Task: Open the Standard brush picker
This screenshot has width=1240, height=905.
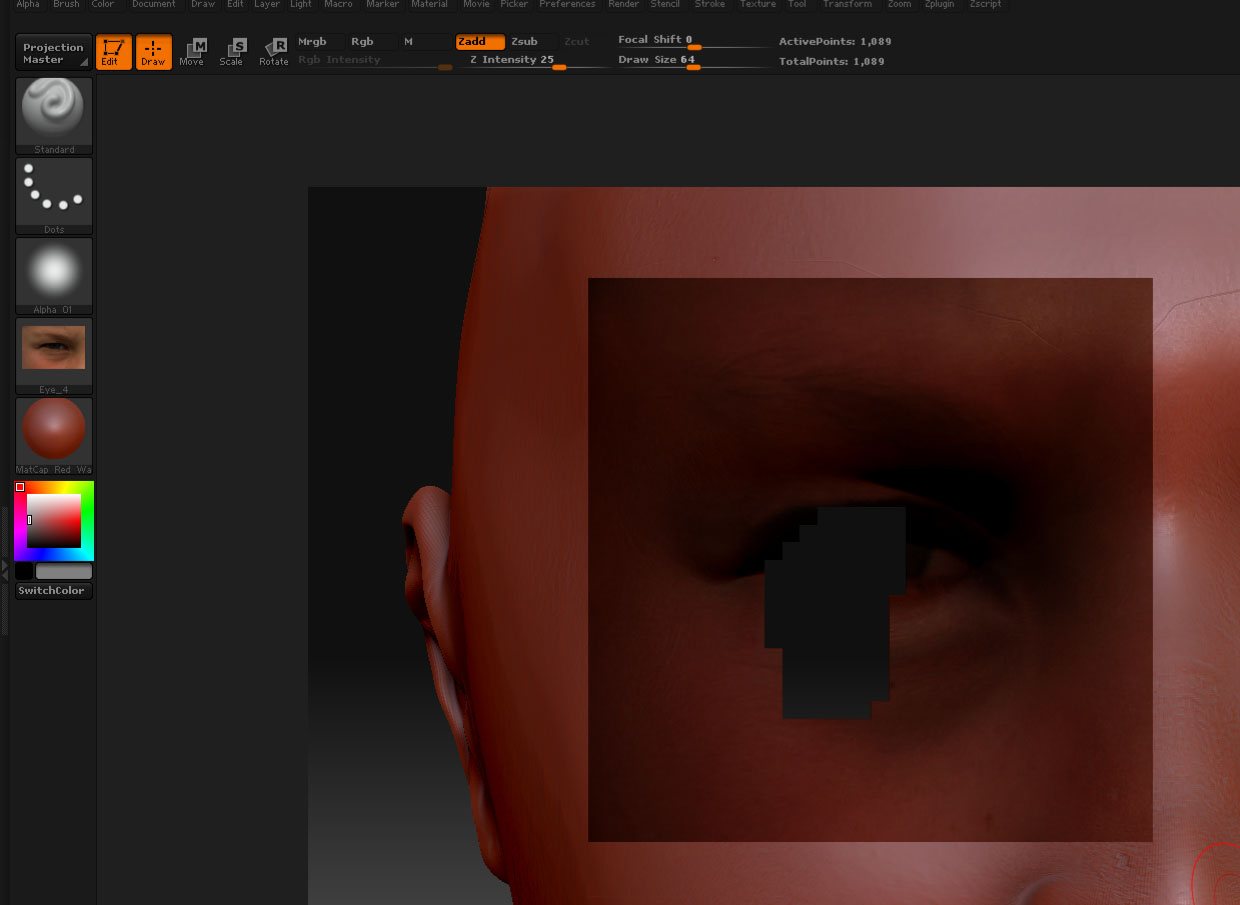Action: pos(54,114)
